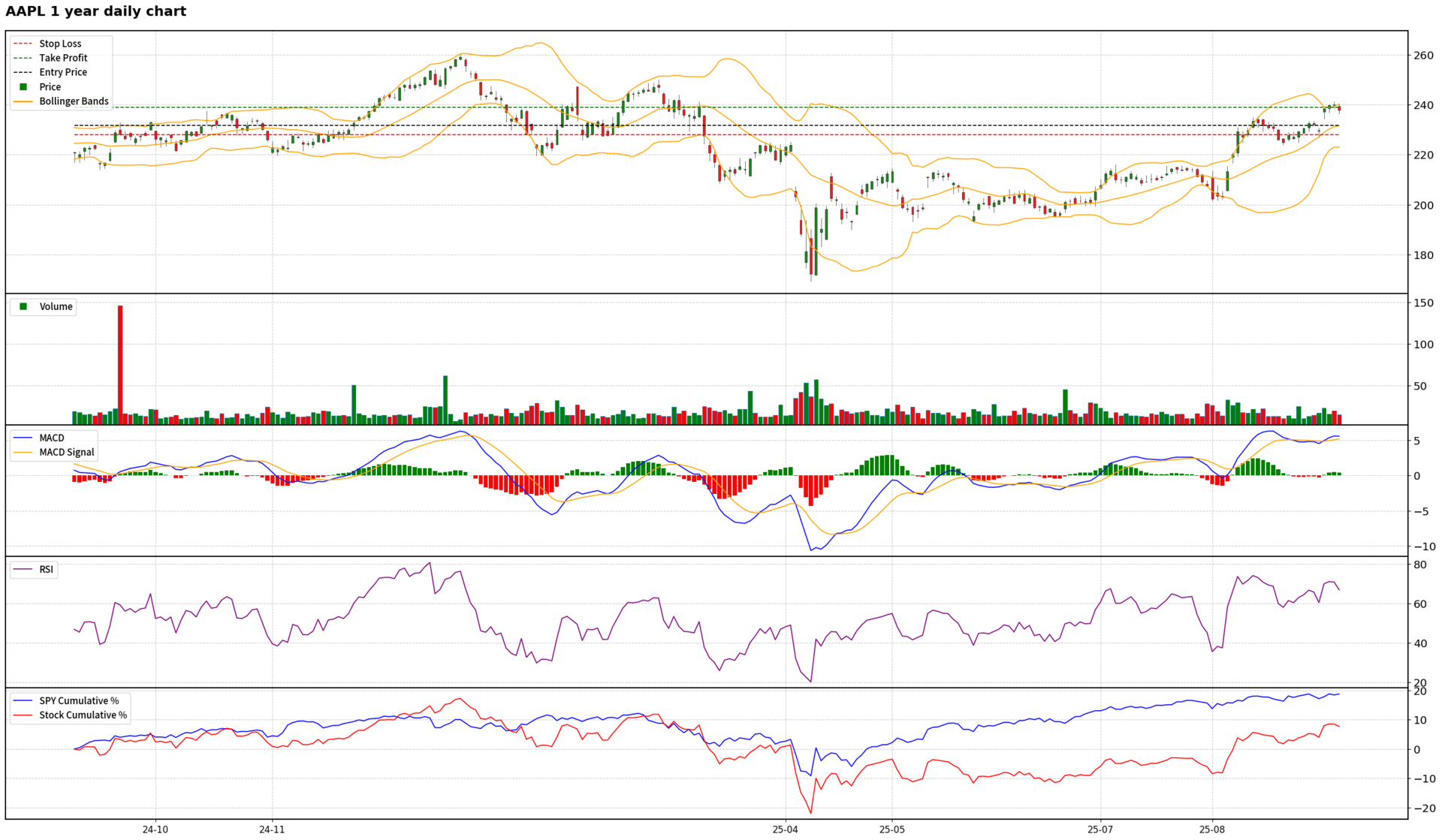
Task: Click the MACD Signal legend entry
Action: click(66, 452)
